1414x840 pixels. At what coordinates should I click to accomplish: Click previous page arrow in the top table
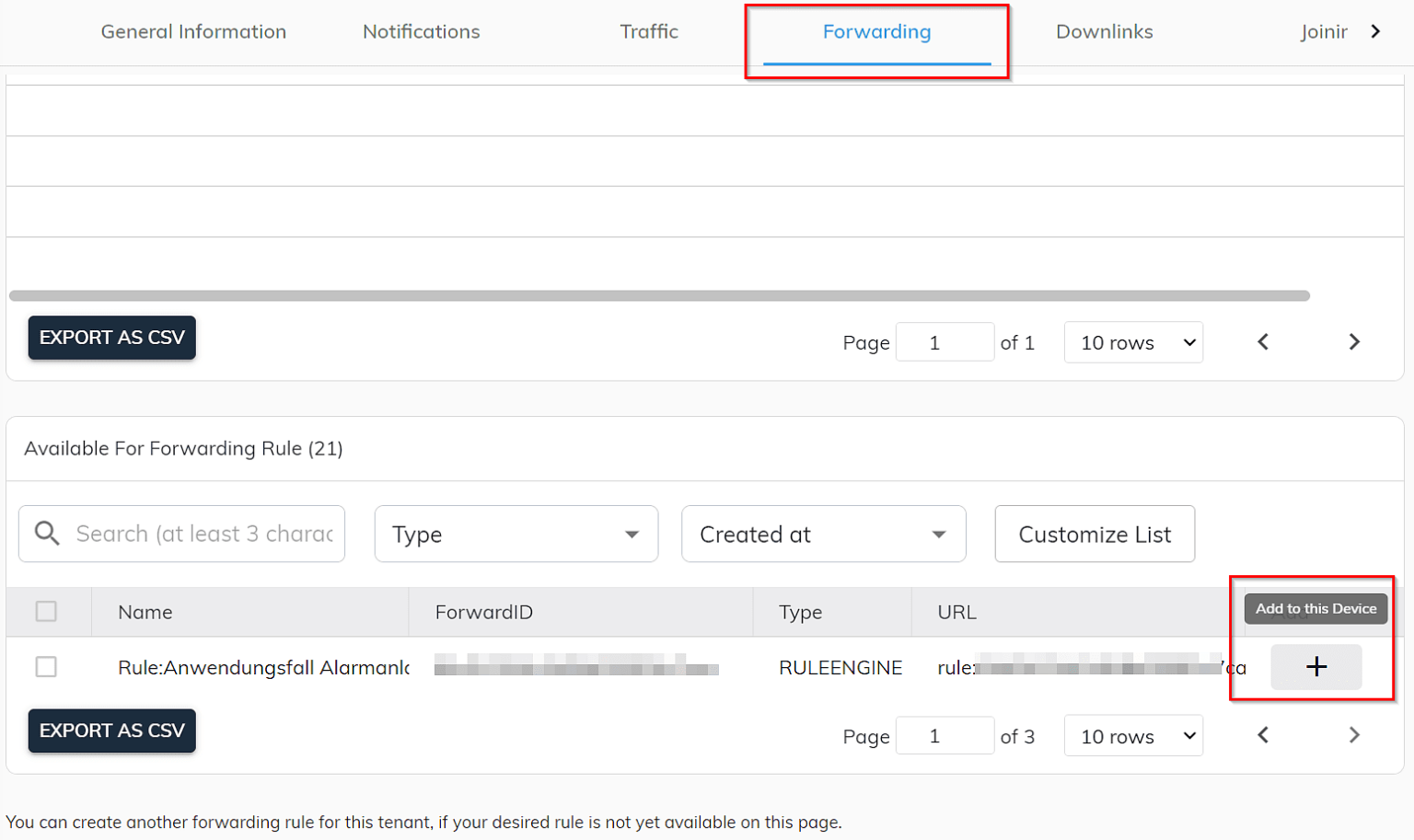coord(1262,341)
